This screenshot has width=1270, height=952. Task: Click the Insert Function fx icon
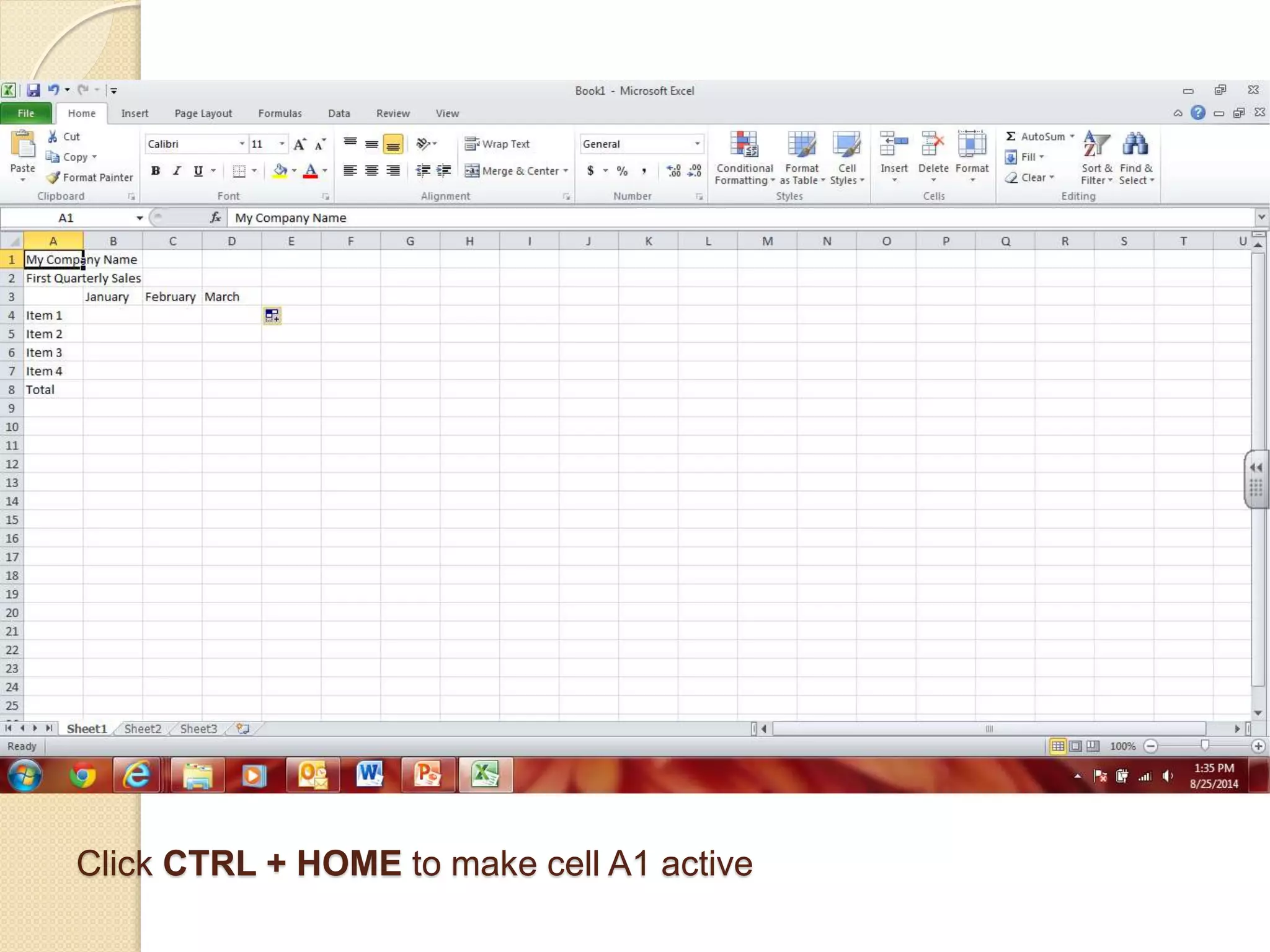pos(215,218)
